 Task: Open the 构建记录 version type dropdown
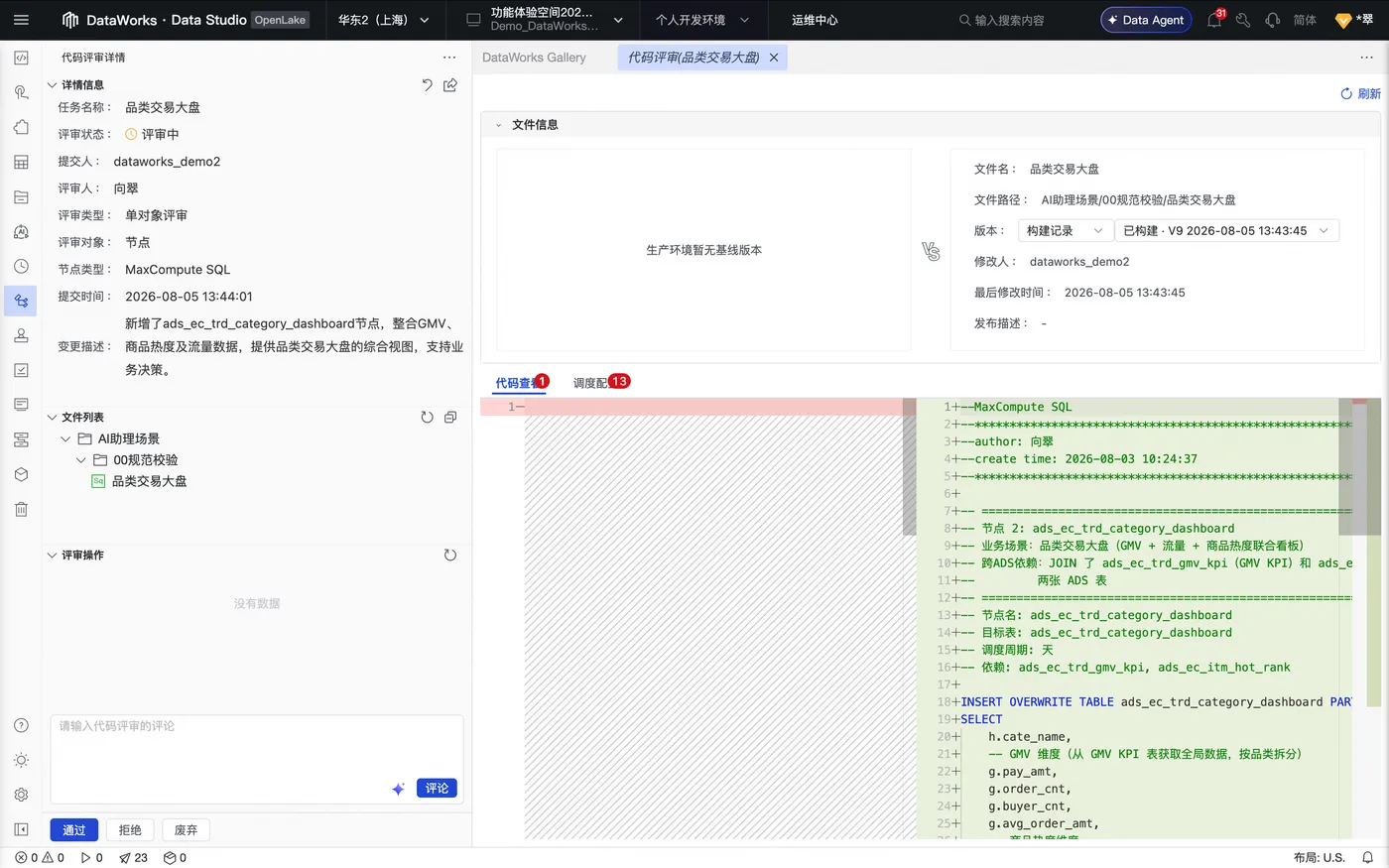1066,230
